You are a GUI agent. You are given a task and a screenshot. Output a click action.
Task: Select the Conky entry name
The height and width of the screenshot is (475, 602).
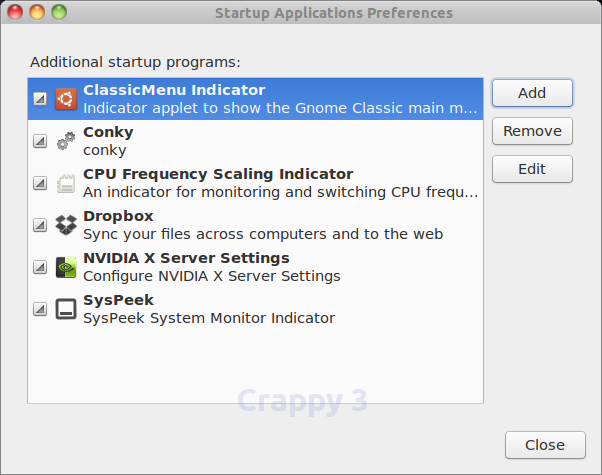108,132
